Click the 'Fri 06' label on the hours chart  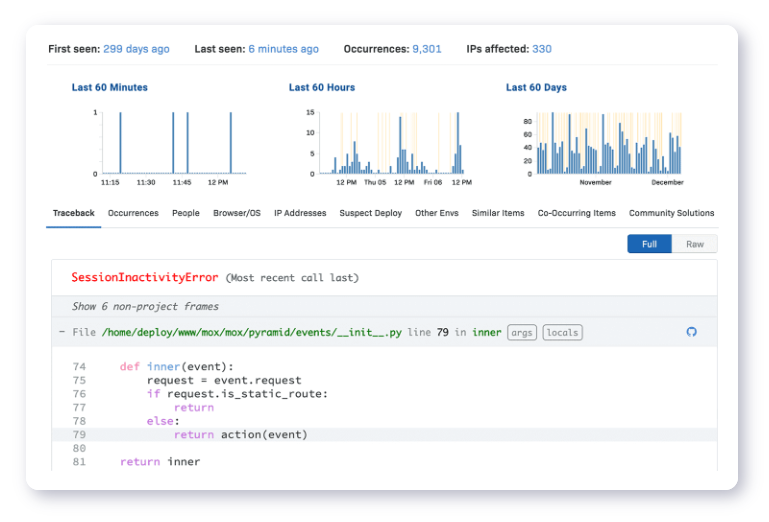tap(433, 183)
